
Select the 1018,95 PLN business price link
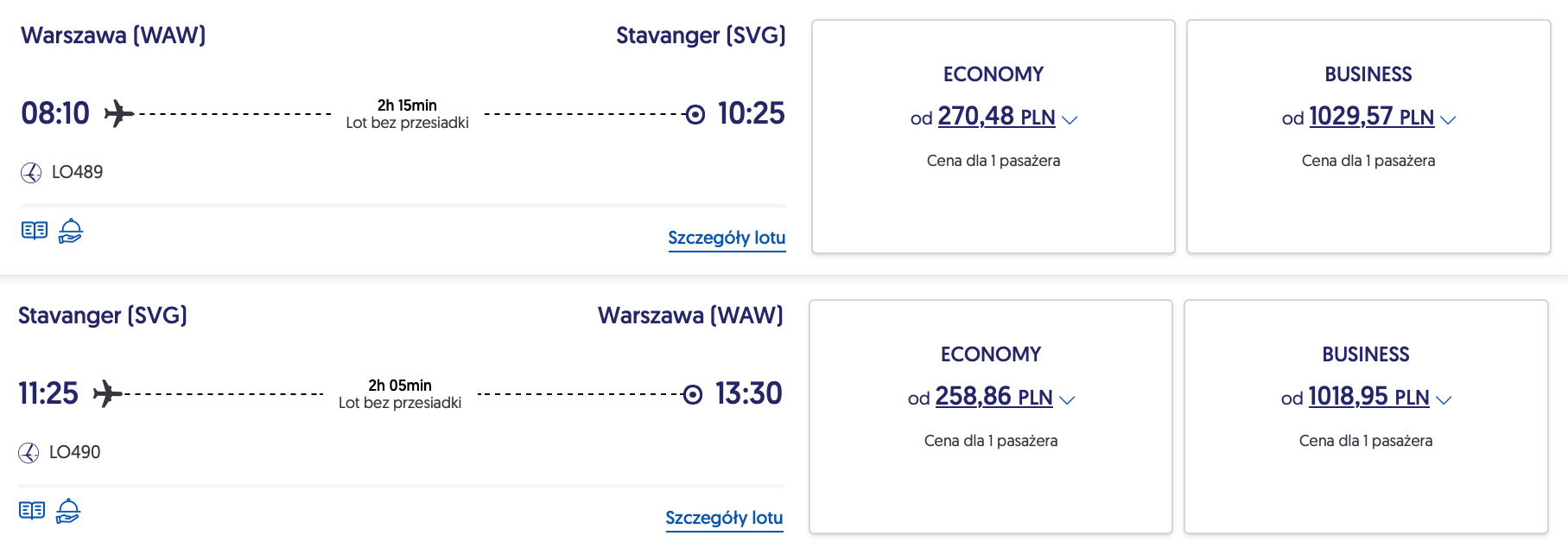coord(1368,397)
